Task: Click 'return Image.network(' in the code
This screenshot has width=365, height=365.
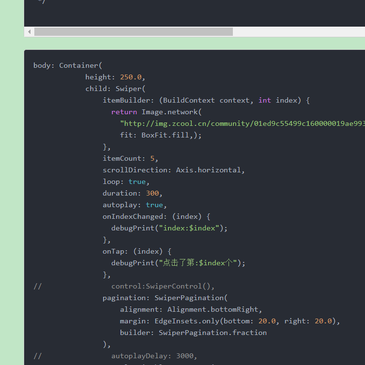Action: click(156, 112)
